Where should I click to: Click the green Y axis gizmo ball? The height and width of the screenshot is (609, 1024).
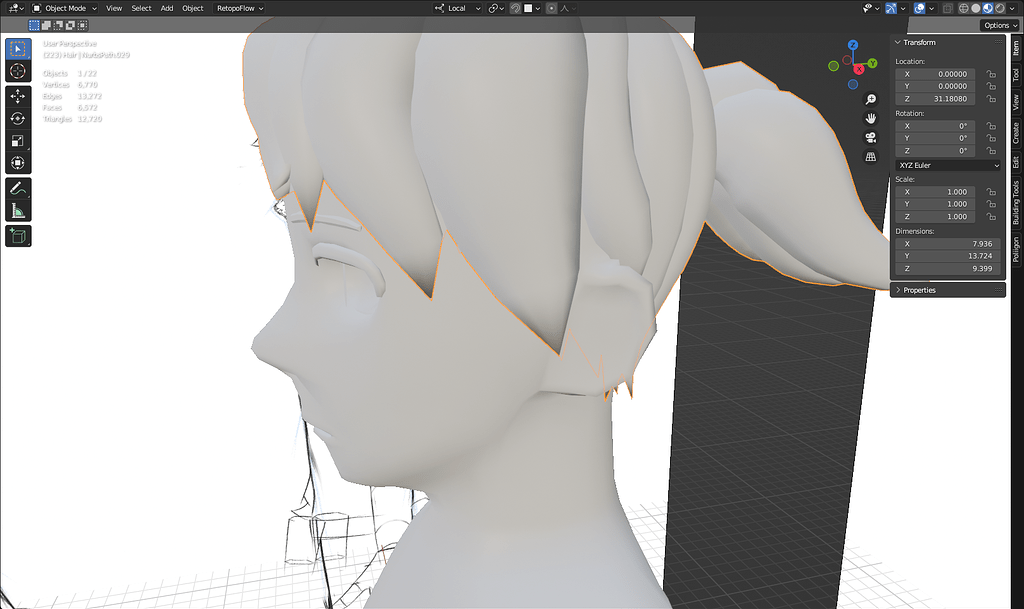point(872,63)
